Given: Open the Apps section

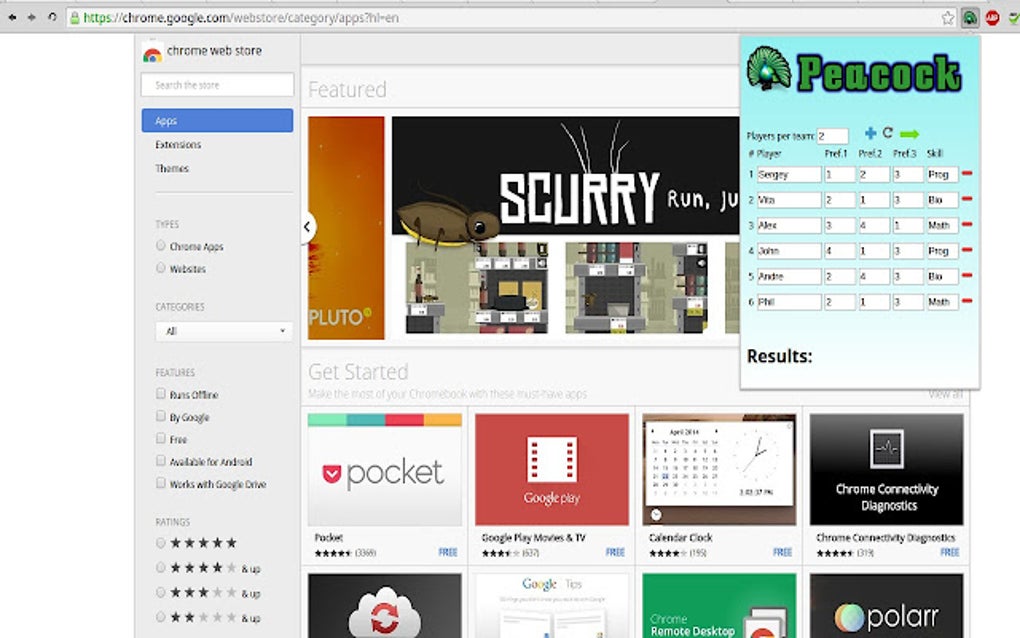Looking at the screenshot, I should coord(217,120).
